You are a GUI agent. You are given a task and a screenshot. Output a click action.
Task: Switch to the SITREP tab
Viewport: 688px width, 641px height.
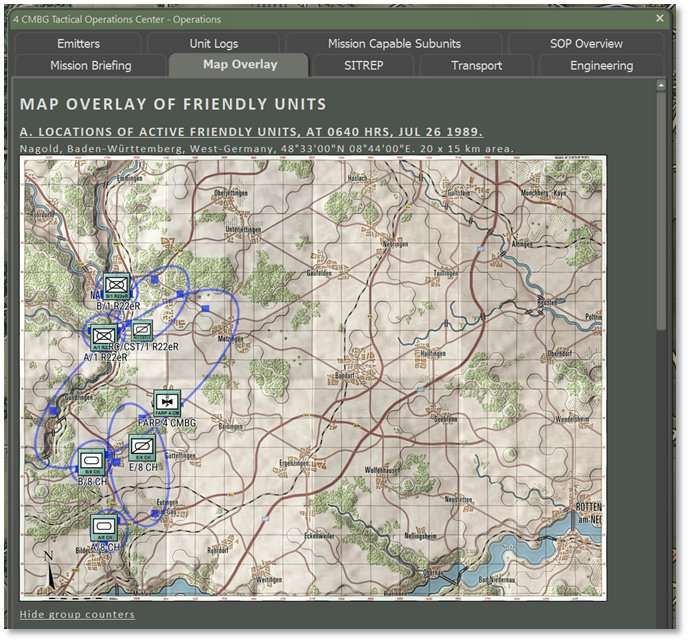(364, 66)
